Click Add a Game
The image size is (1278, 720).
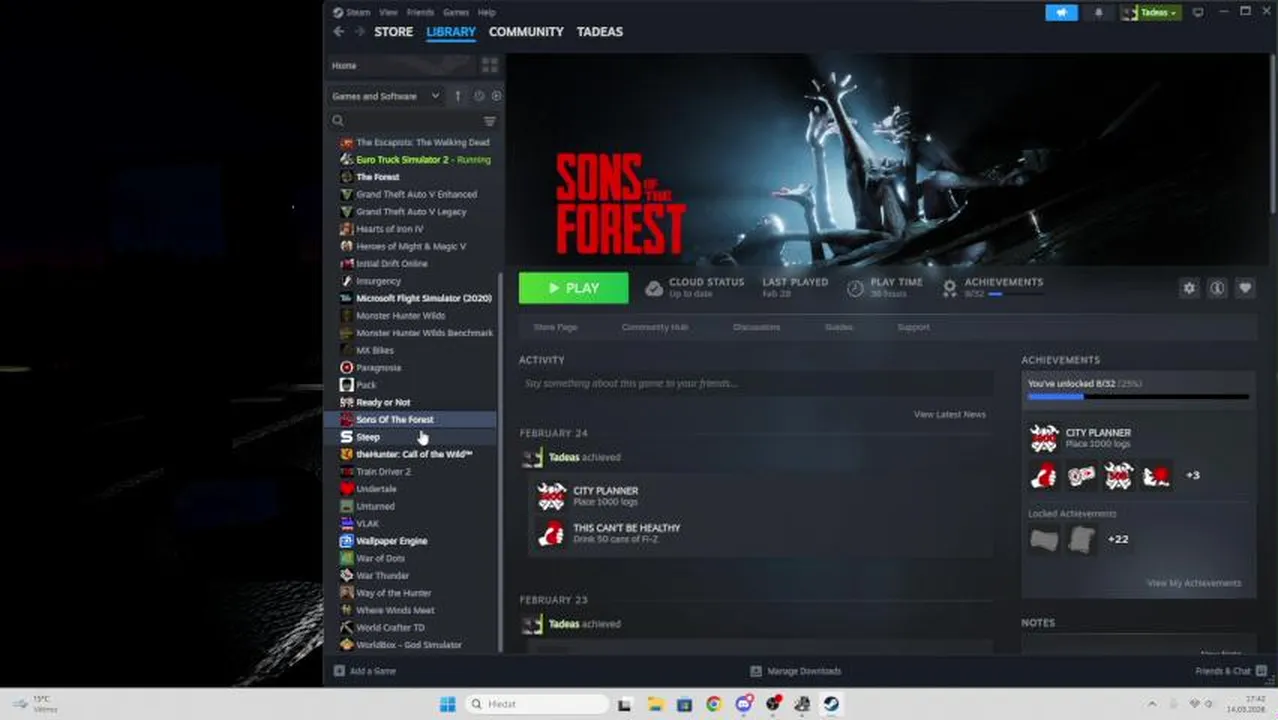(365, 671)
